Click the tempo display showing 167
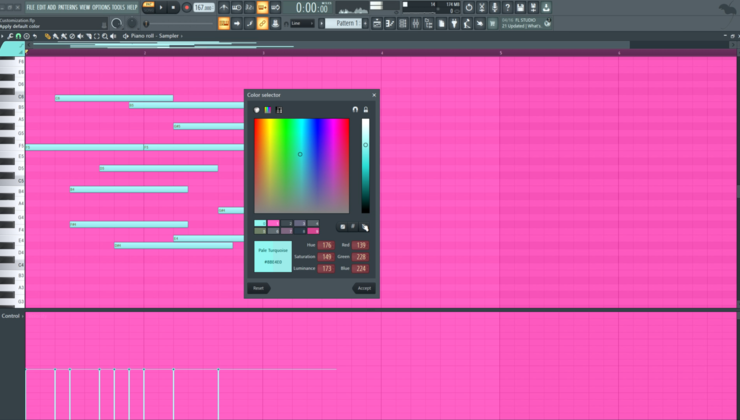 [x=203, y=7]
